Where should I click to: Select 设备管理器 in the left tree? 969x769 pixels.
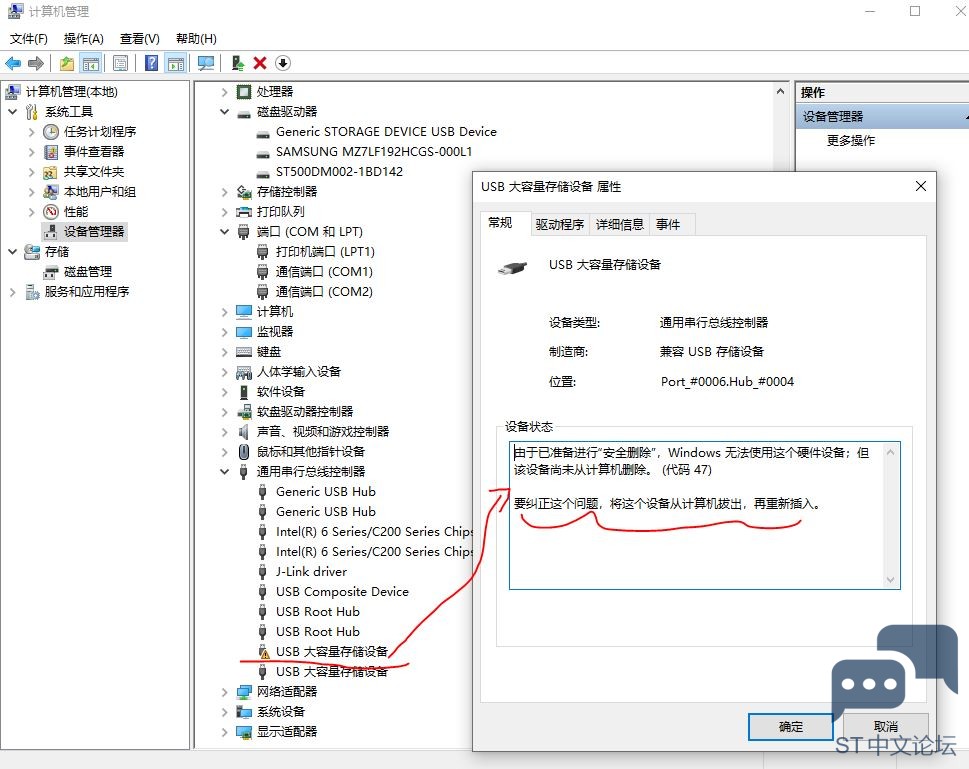click(x=93, y=232)
